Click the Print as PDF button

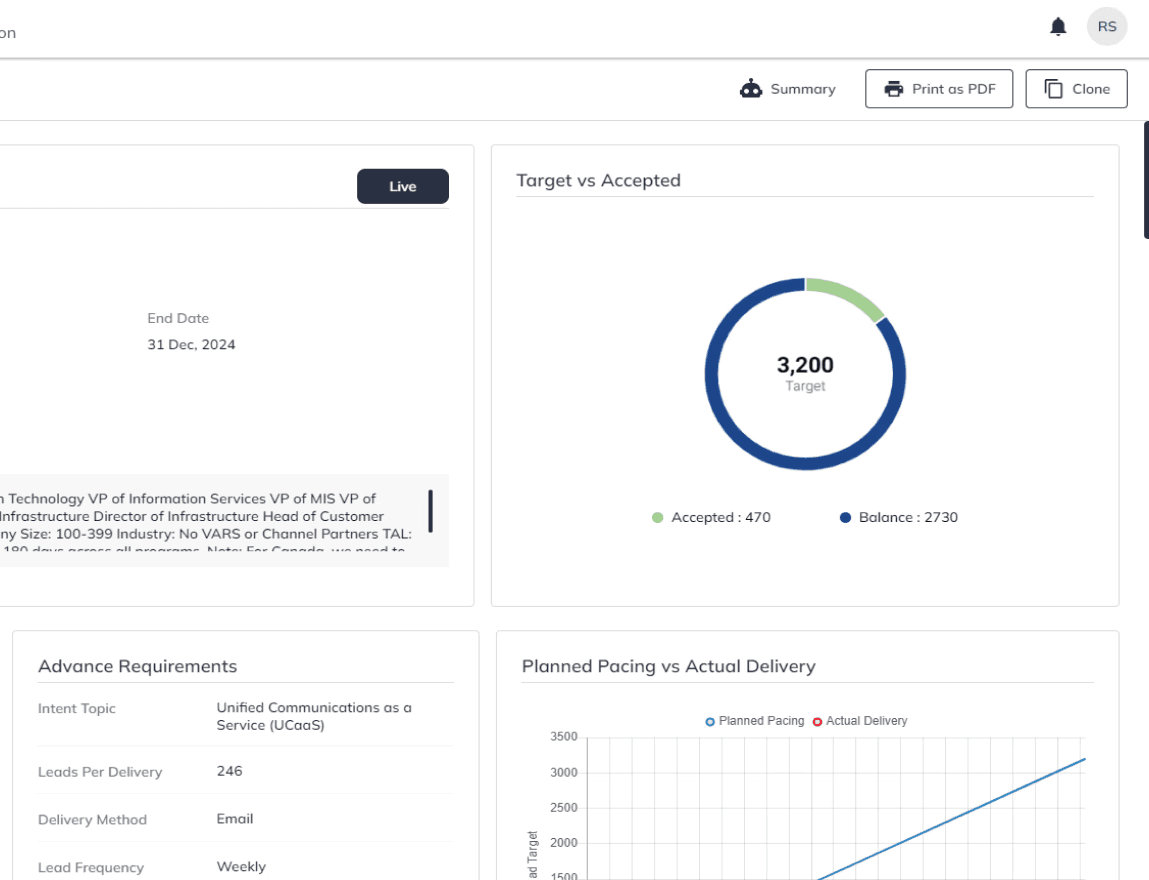pos(939,89)
